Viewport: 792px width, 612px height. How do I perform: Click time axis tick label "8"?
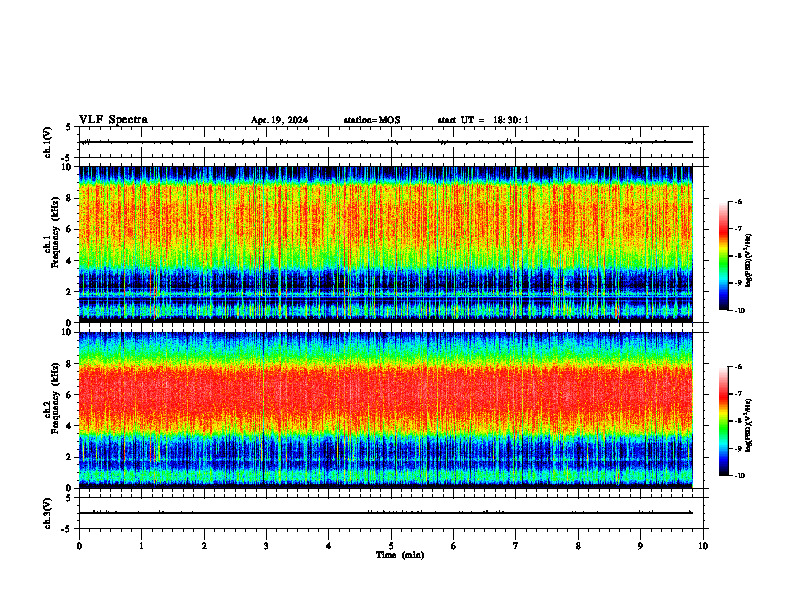click(578, 546)
